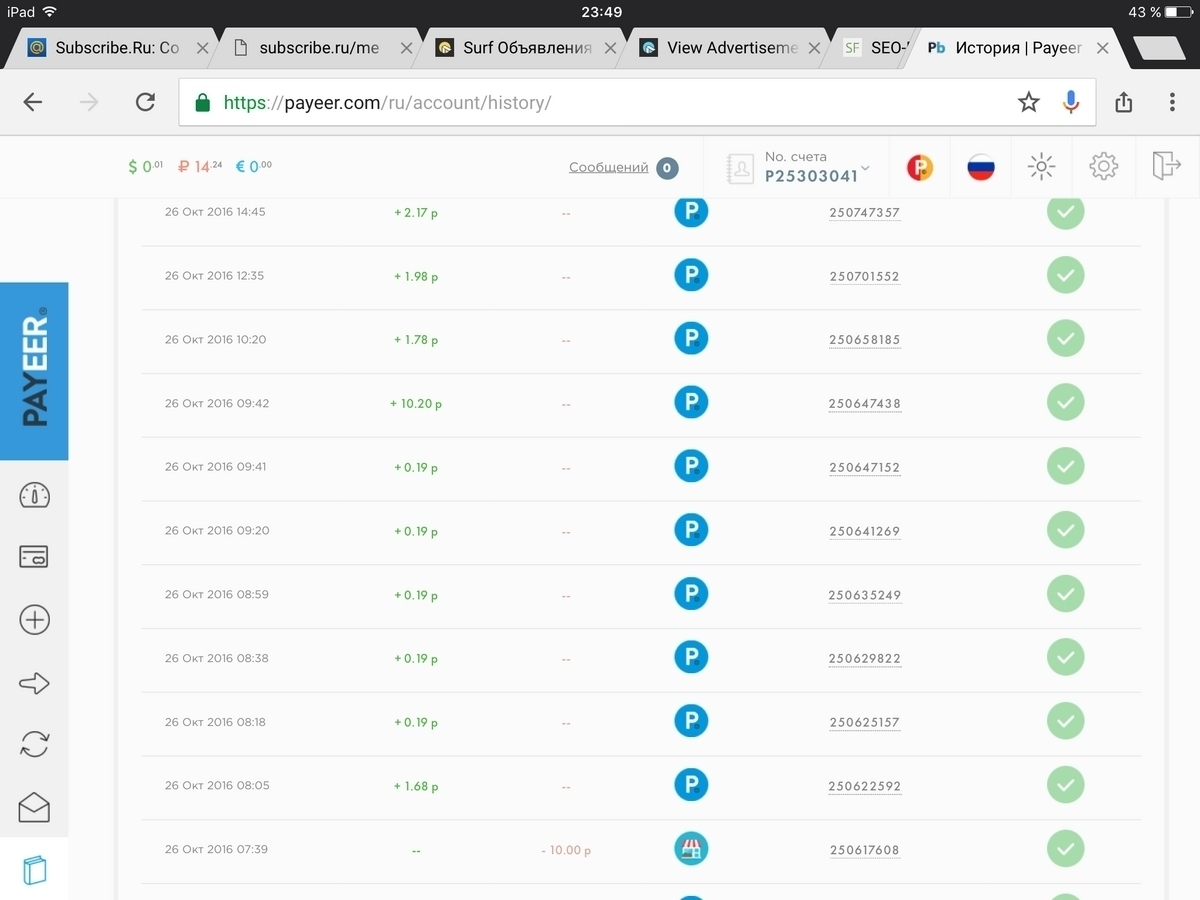Open the Сообщений messages link
The height and width of the screenshot is (900, 1200).
point(609,167)
